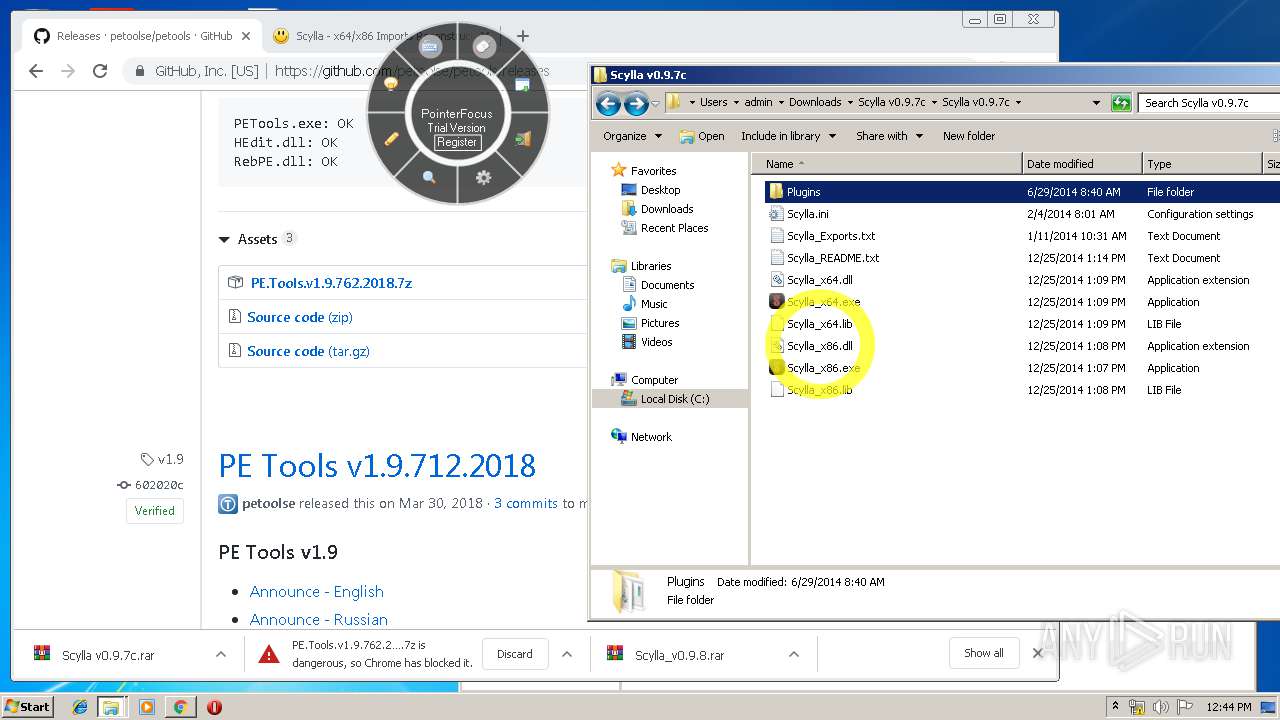Click Open in the Explorer toolbar
This screenshot has width=1280, height=720.
click(x=702, y=136)
